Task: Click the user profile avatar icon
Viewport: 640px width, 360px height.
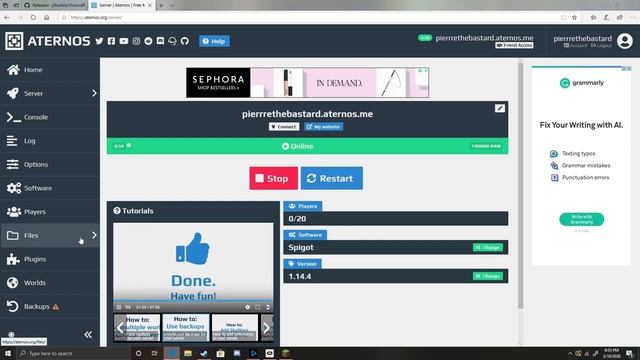Action: pos(624,41)
